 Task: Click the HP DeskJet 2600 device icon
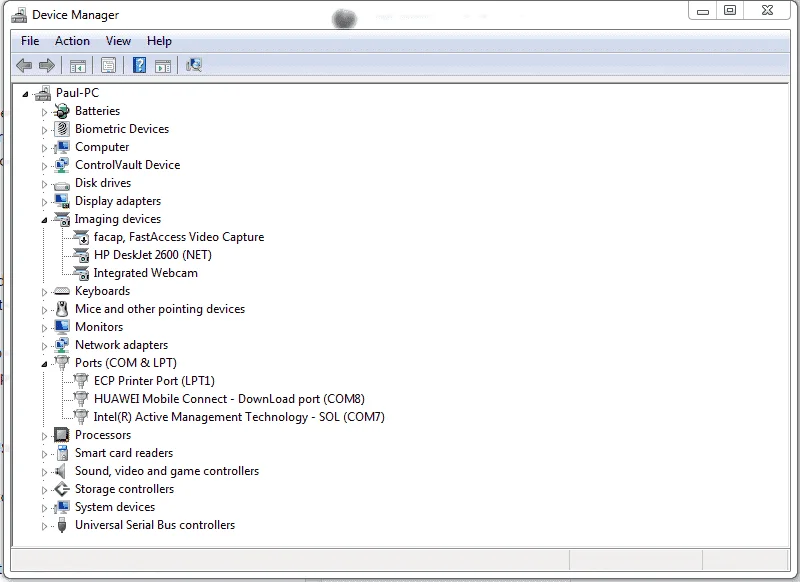pos(81,255)
